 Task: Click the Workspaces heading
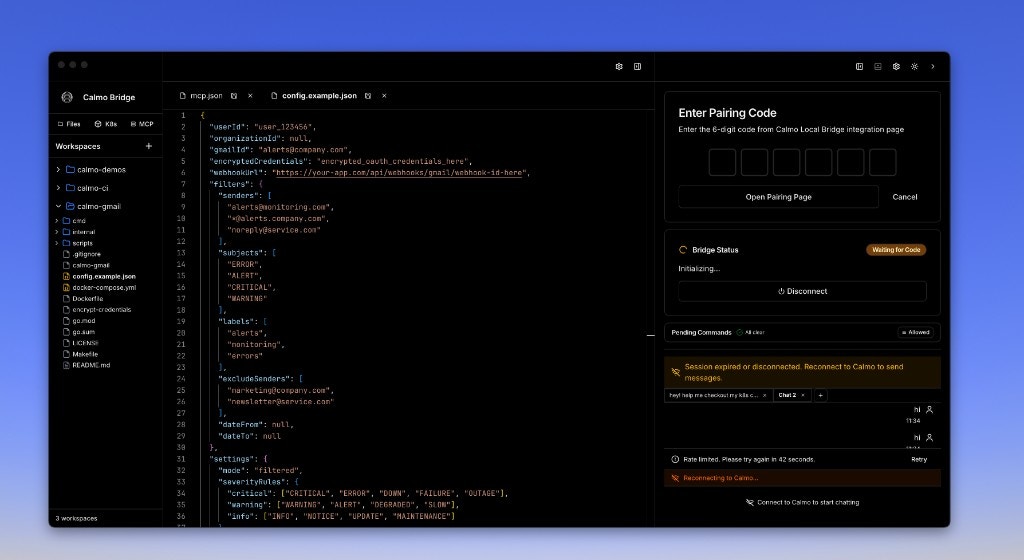click(x=78, y=147)
